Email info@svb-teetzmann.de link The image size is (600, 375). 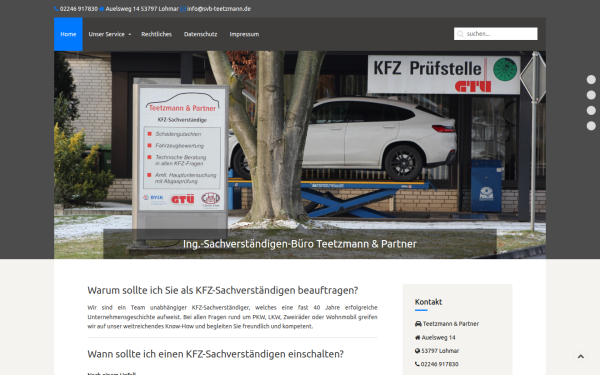click(219, 9)
